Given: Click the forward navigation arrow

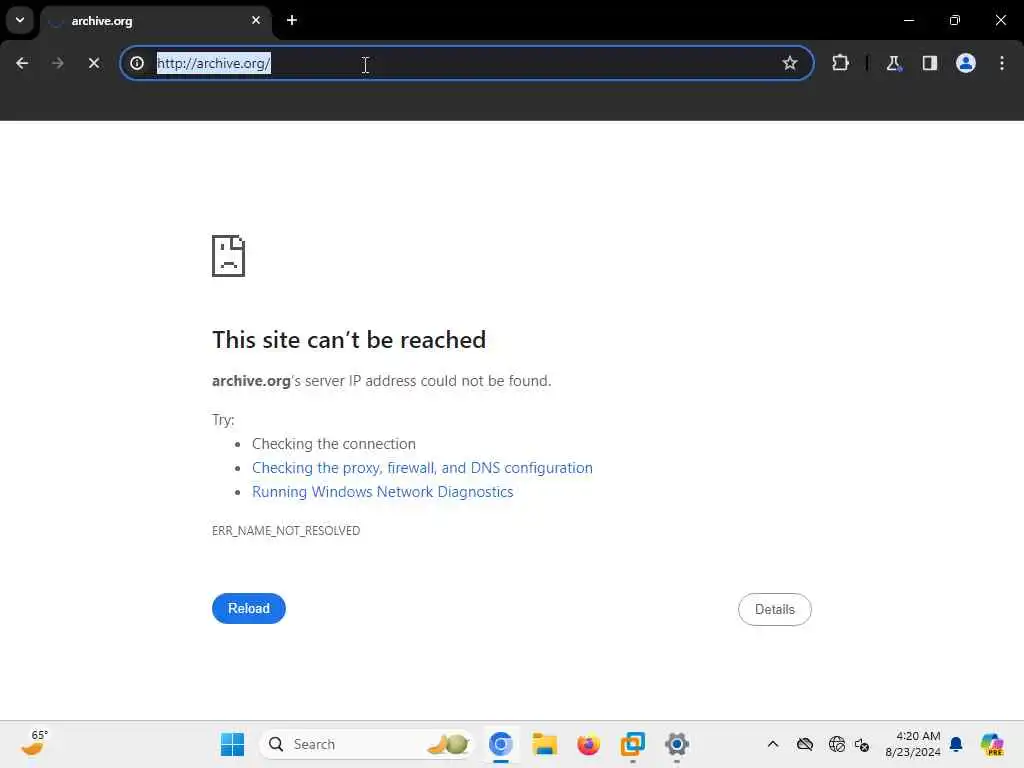Looking at the screenshot, I should click(58, 63).
